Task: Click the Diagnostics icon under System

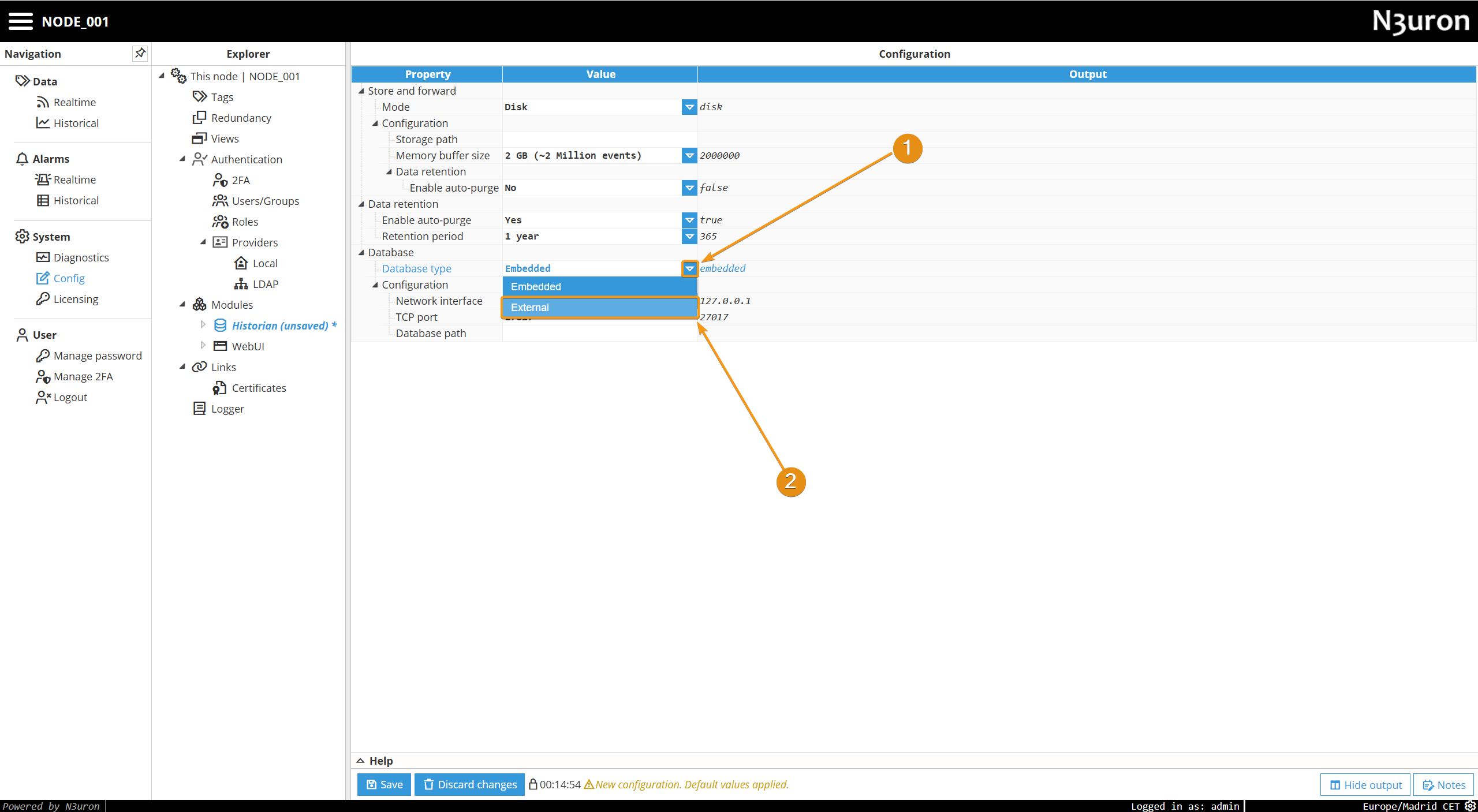Action: click(x=43, y=257)
